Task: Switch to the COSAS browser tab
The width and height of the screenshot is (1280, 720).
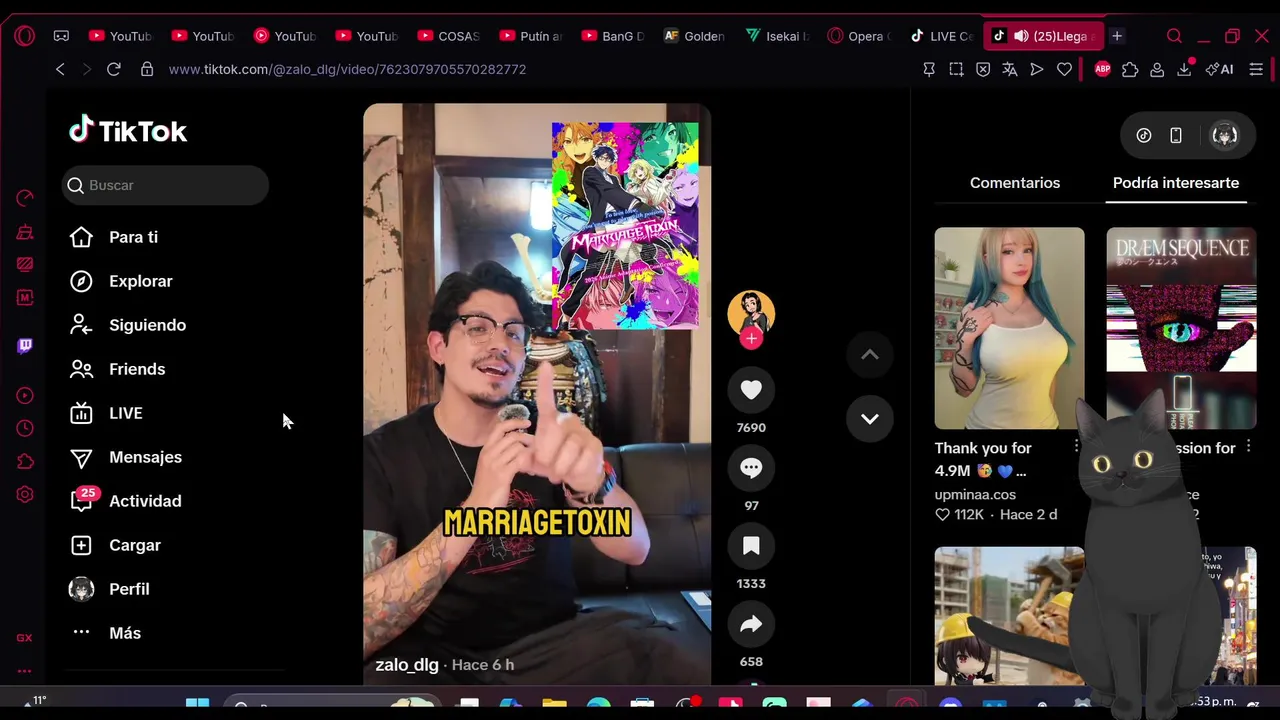Action: [x=448, y=36]
